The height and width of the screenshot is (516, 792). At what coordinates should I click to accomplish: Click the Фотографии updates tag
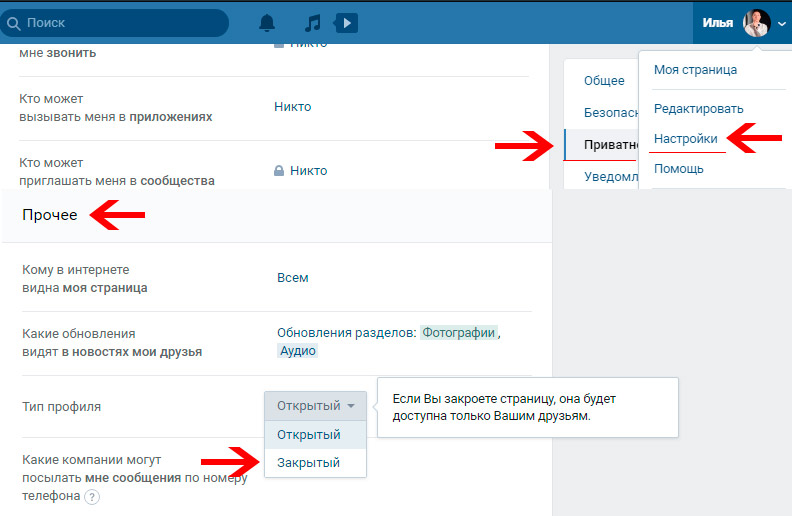click(x=459, y=333)
